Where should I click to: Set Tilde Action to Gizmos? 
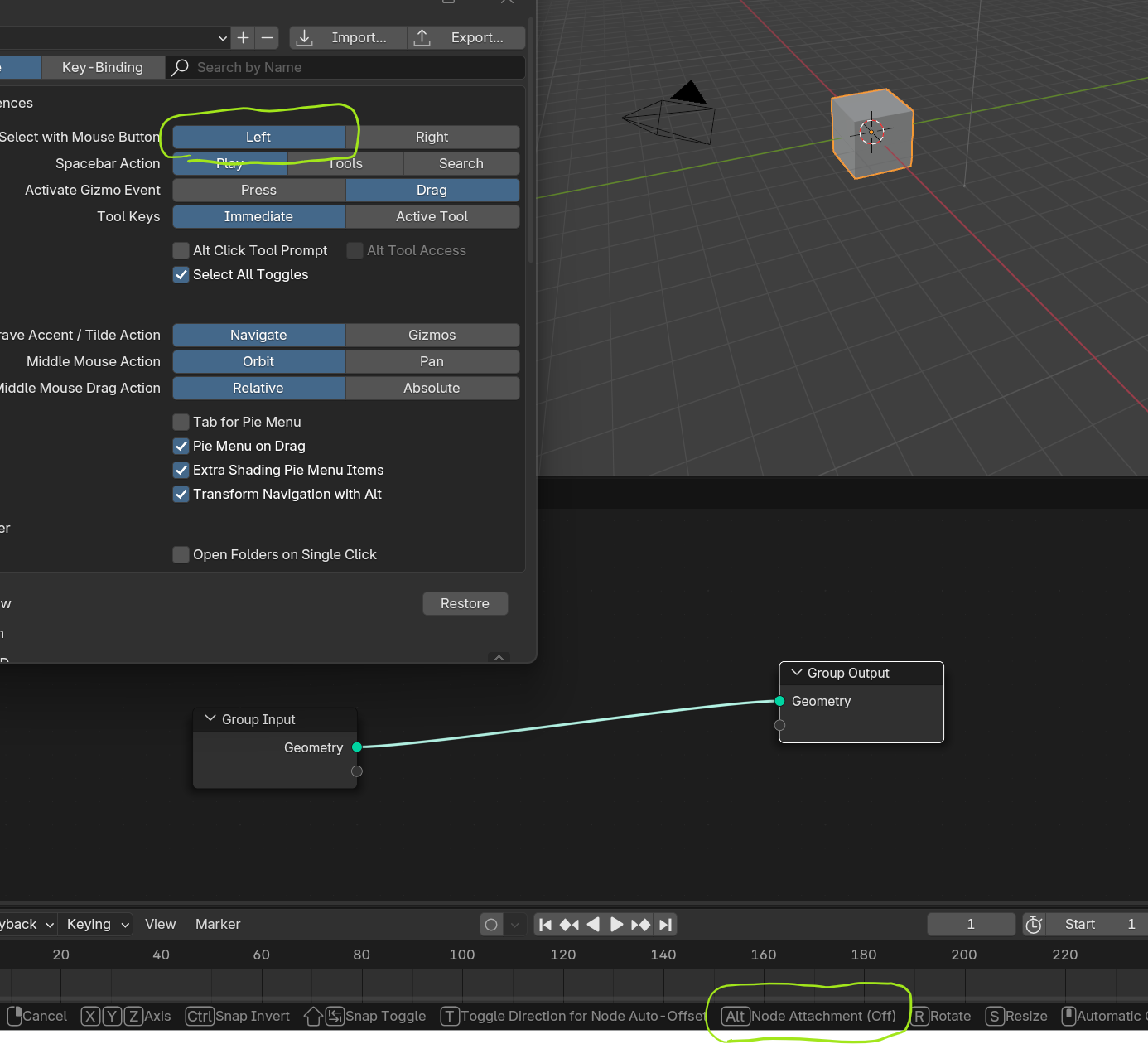click(432, 335)
